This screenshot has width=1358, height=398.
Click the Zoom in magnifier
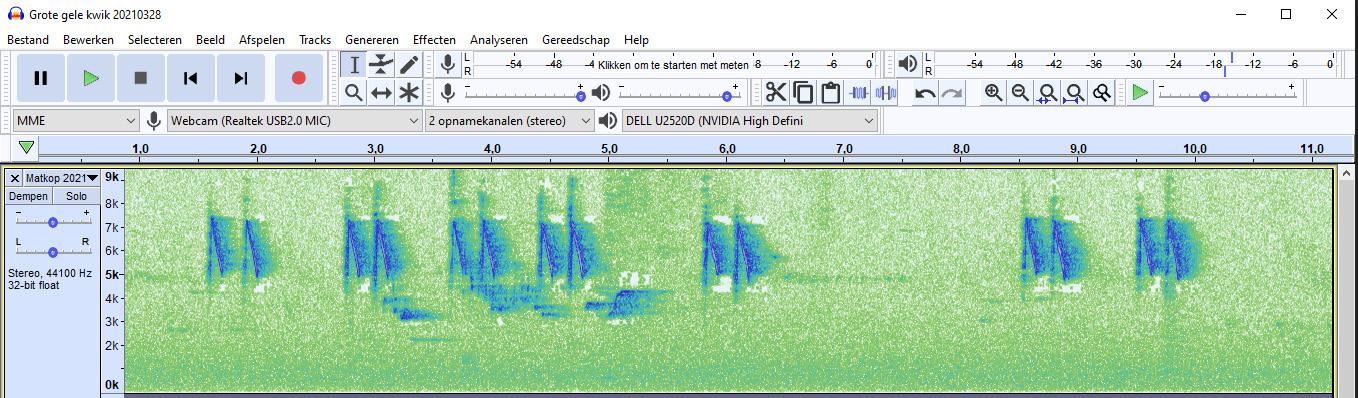click(x=993, y=93)
